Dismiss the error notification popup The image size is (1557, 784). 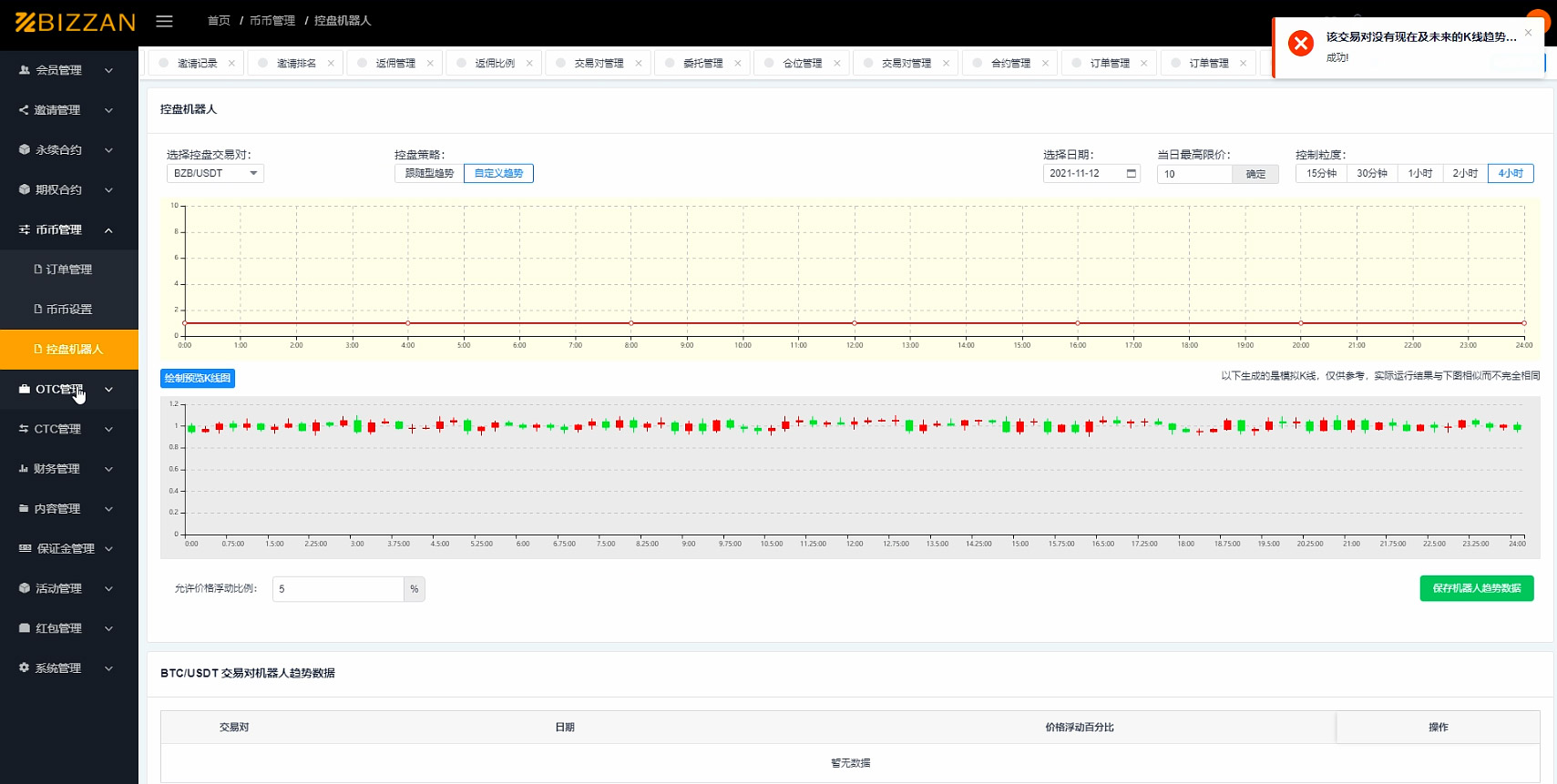click(x=1528, y=33)
